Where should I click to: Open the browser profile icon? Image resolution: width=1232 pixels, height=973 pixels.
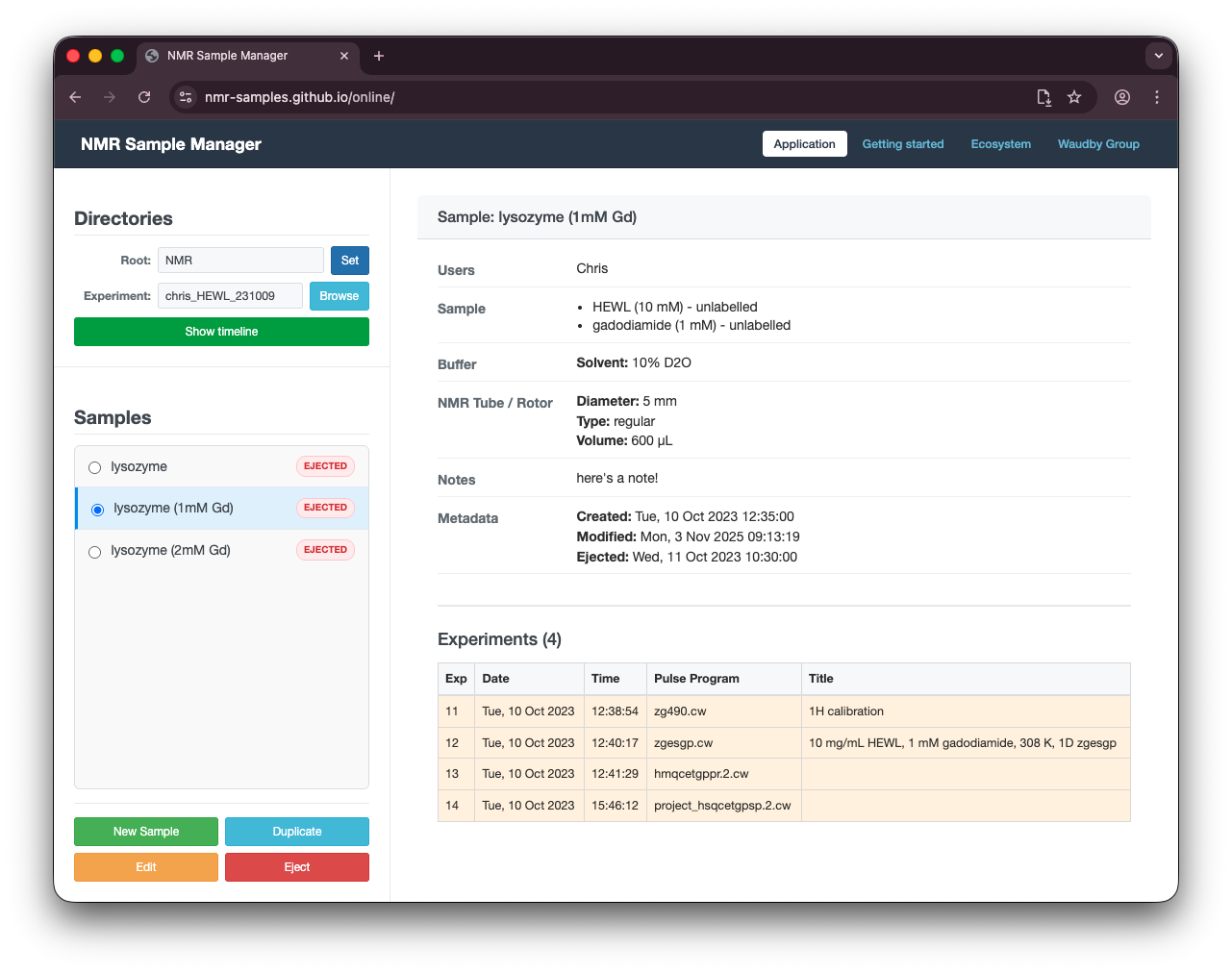click(x=1122, y=97)
